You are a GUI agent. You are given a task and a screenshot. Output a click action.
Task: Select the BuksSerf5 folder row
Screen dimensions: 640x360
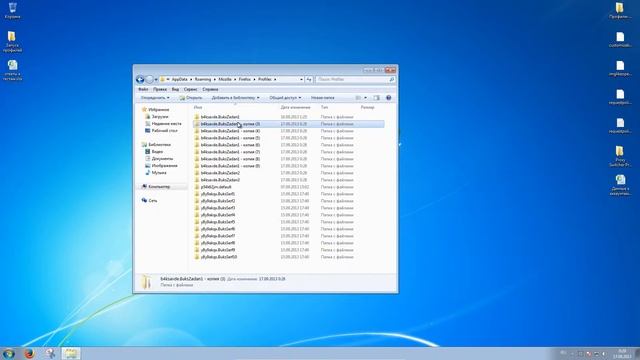click(x=288, y=222)
